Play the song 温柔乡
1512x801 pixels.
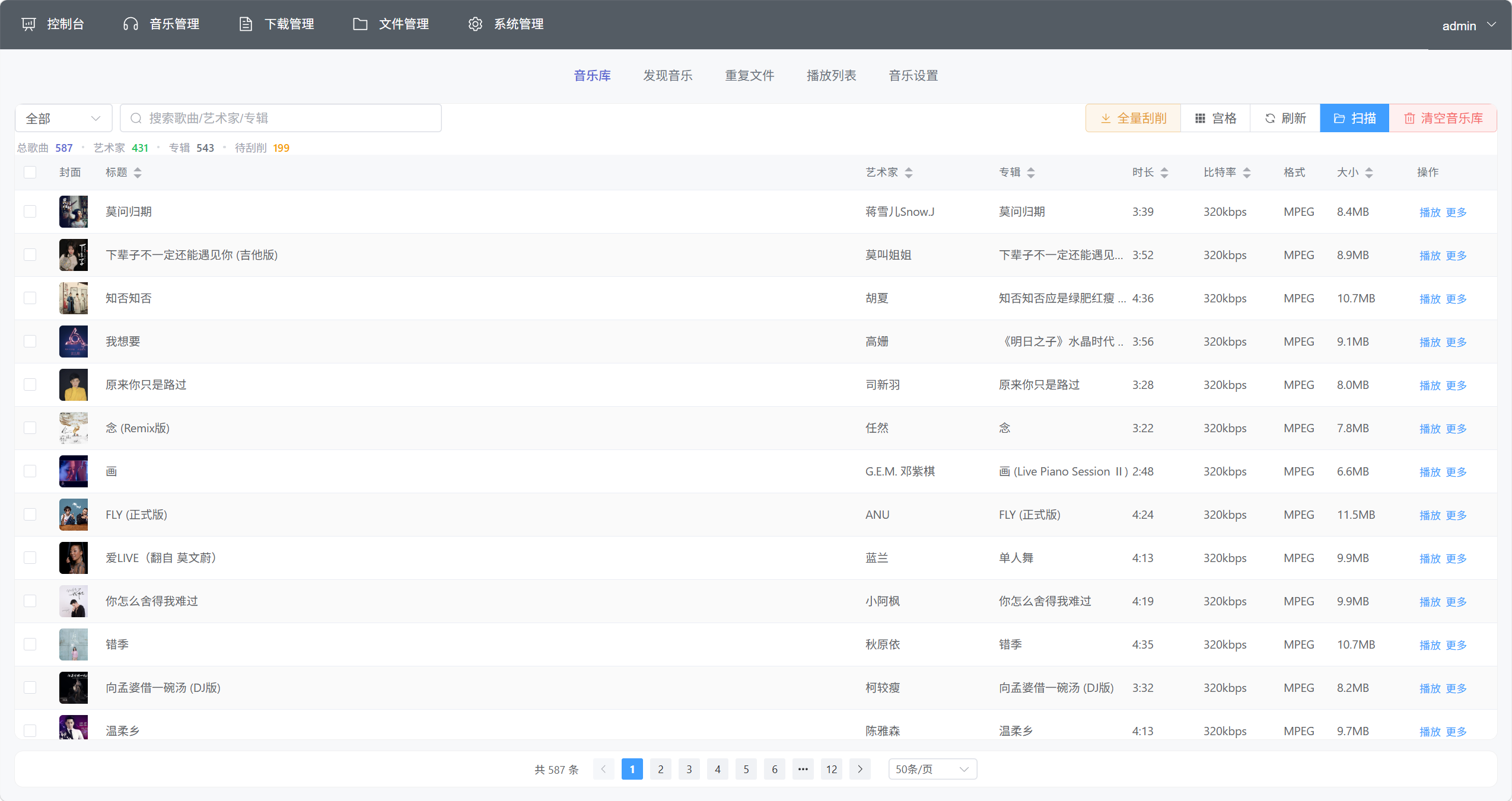tap(1430, 732)
